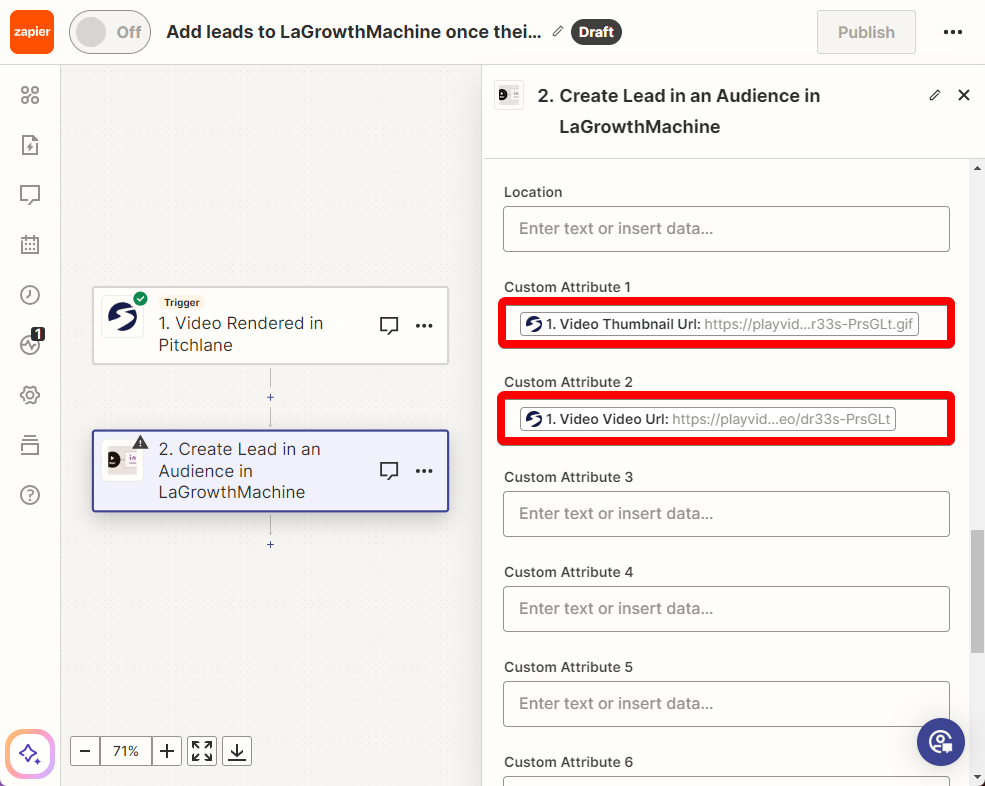The height and width of the screenshot is (786, 985).
Task: Click the Zap title text
Action: (x=354, y=32)
